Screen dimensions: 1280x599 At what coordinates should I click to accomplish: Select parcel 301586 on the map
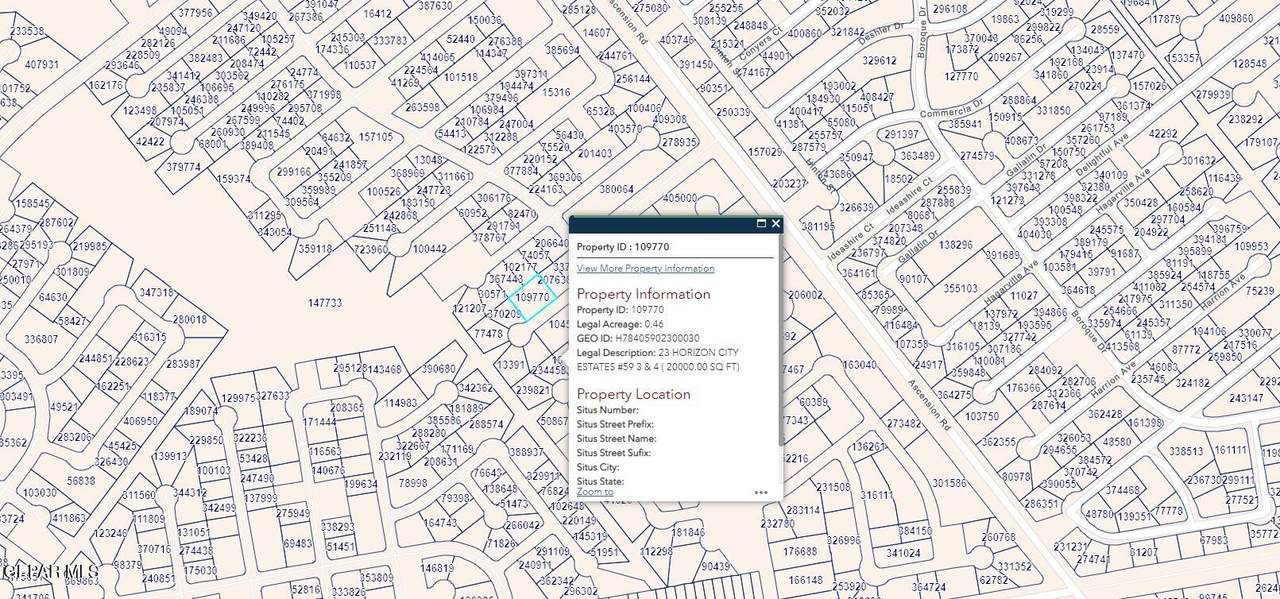(950, 483)
